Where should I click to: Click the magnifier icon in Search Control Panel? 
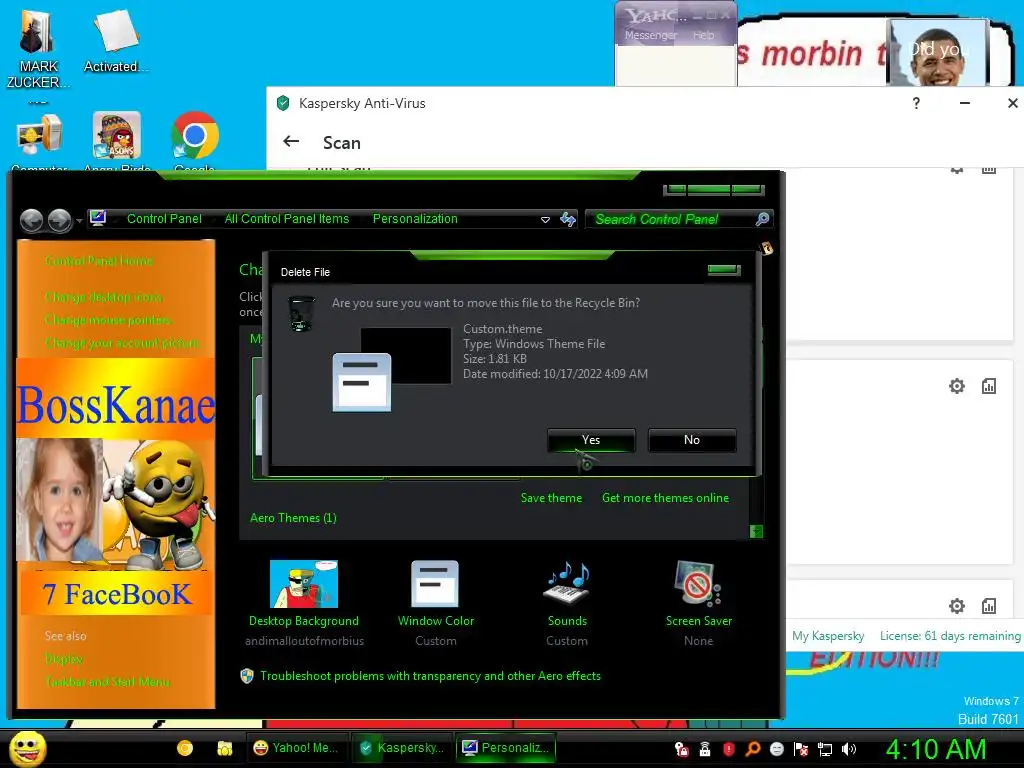pyautogui.click(x=762, y=219)
